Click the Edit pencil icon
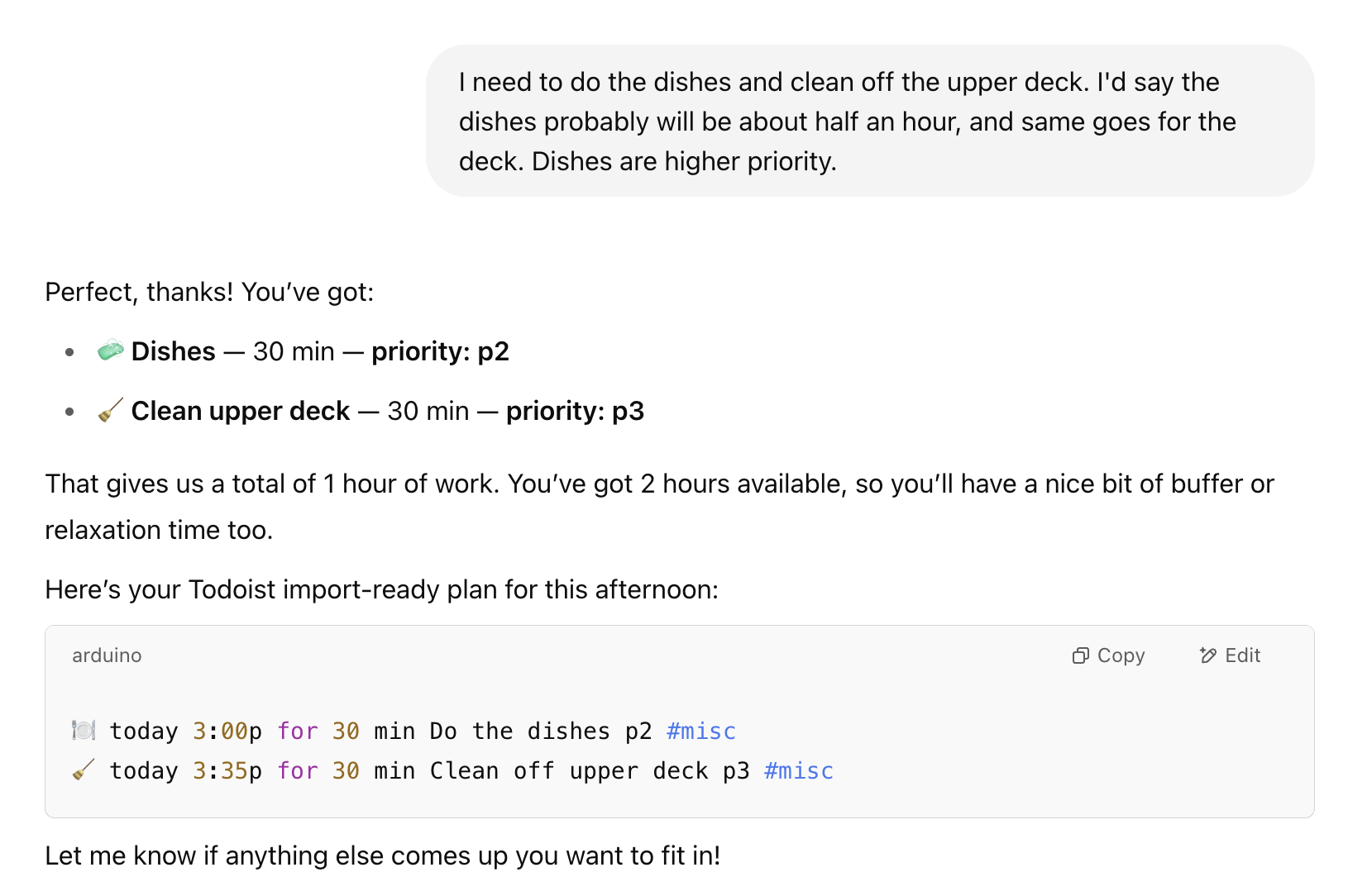Image resolution: width=1348 pixels, height=896 pixels. pyautogui.click(x=1207, y=655)
